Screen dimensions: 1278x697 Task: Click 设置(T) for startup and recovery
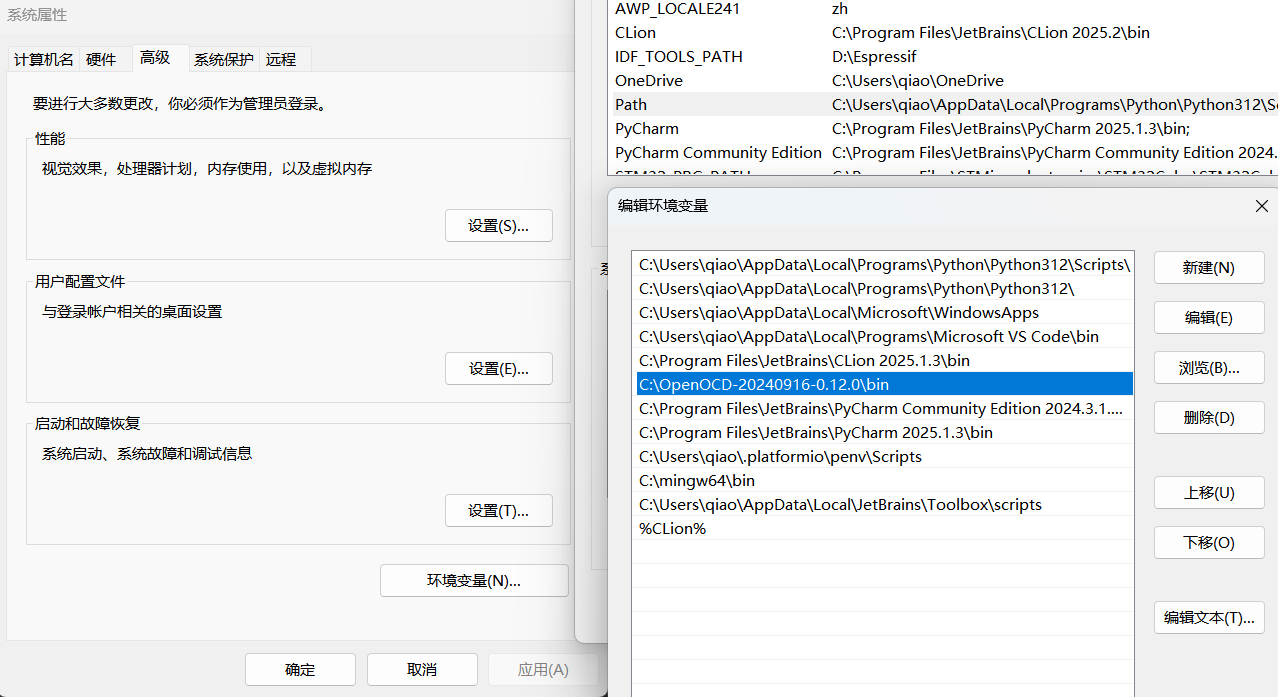tap(498, 511)
